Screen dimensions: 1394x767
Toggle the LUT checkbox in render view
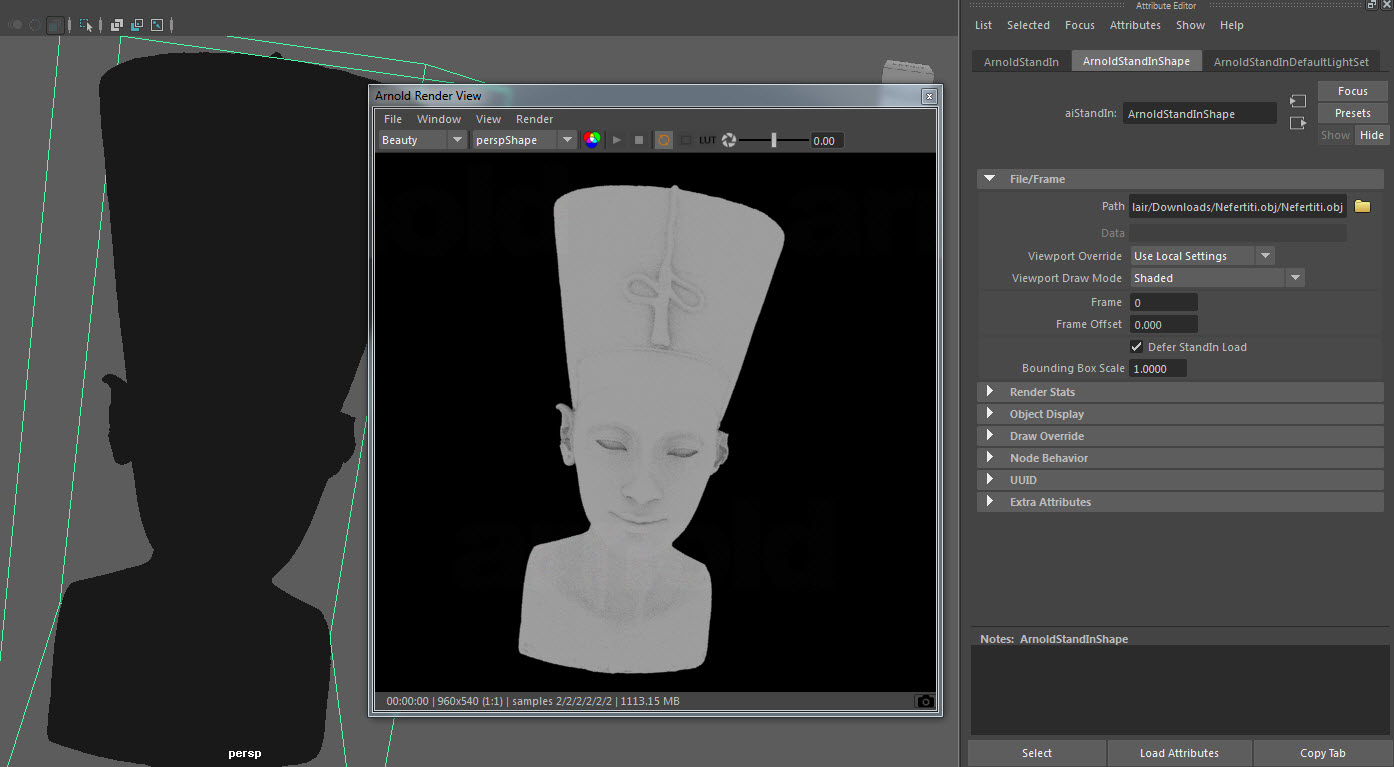coord(686,140)
